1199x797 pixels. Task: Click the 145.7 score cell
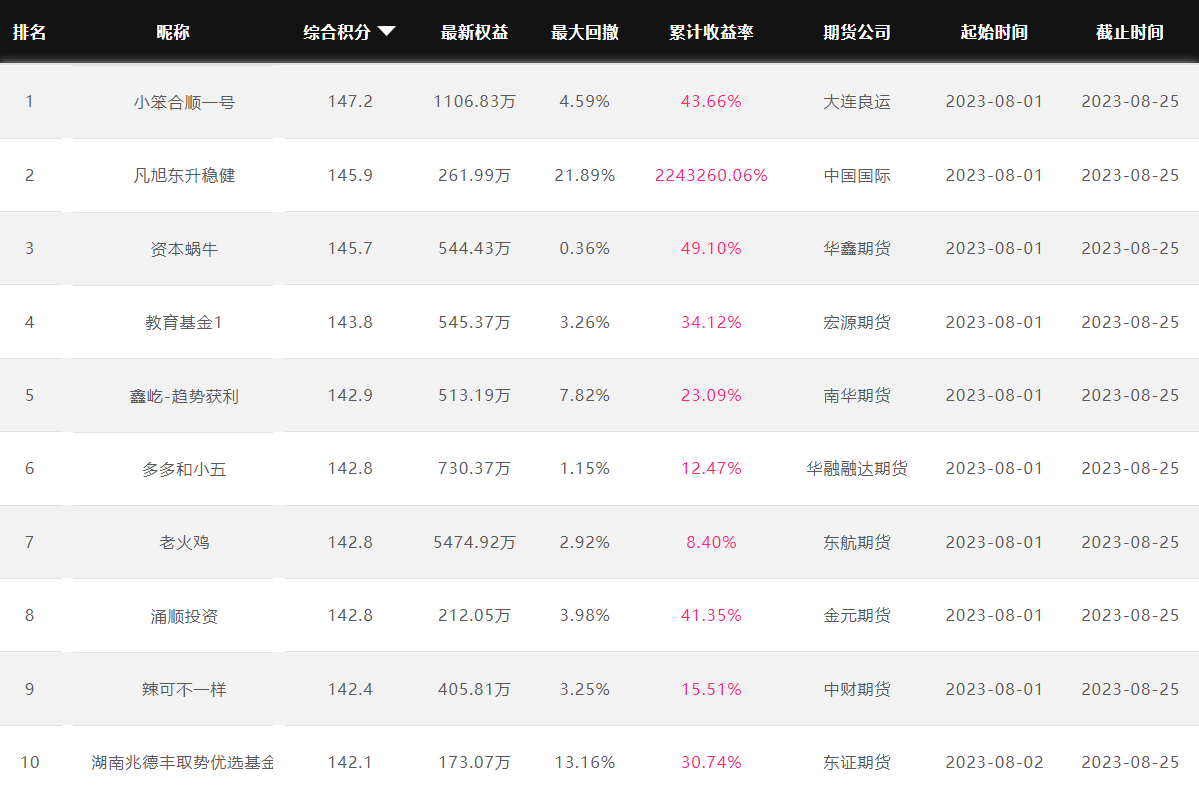(x=350, y=249)
